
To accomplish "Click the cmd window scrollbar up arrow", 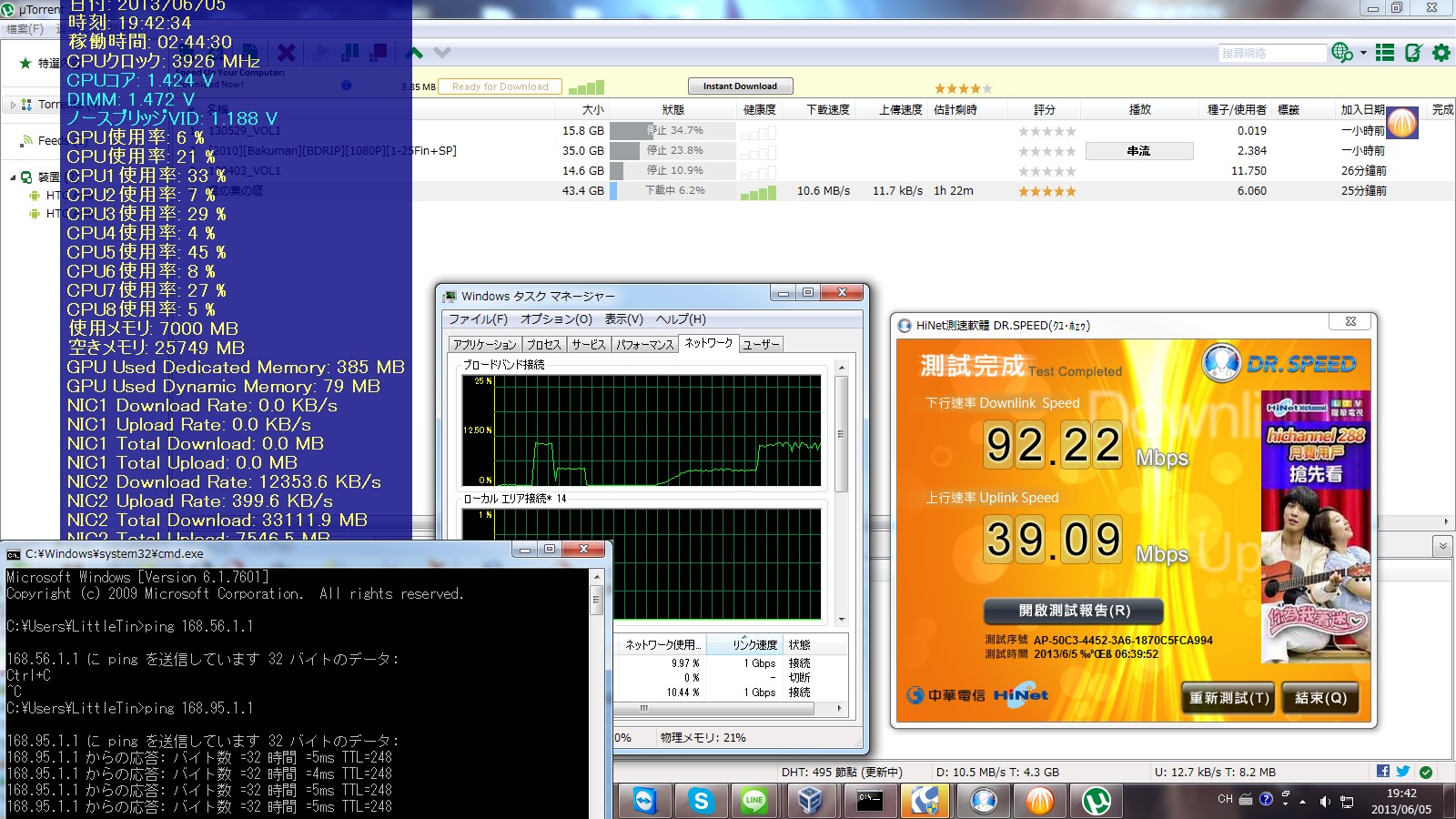I will pos(597,577).
